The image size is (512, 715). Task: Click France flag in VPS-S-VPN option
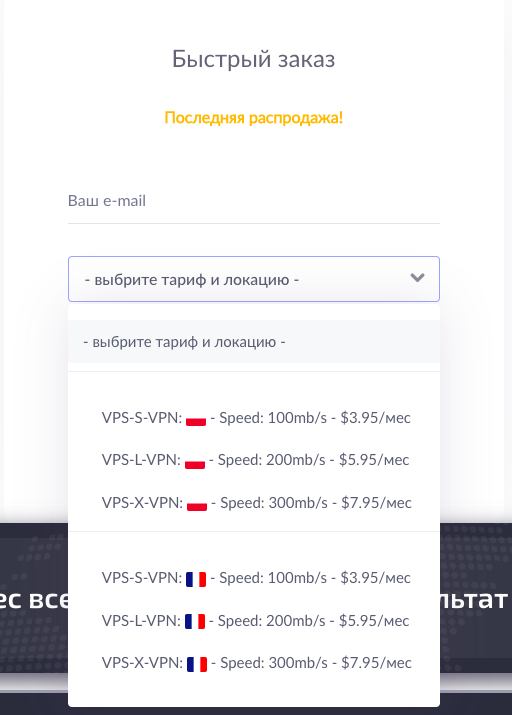click(x=196, y=579)
